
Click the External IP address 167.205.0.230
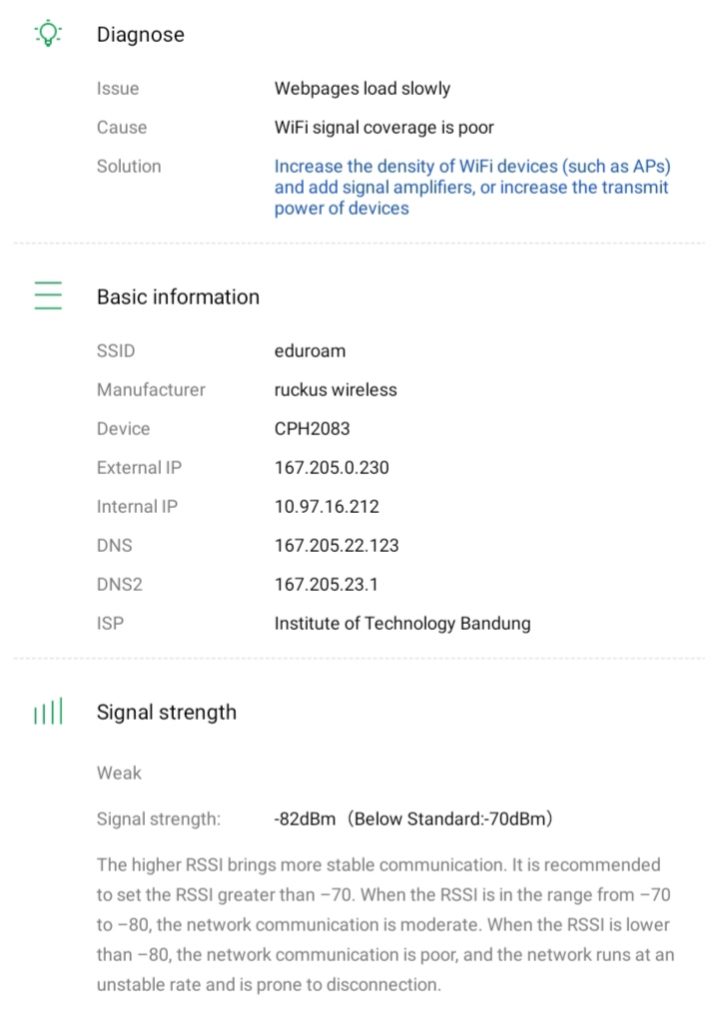(331, 467)
